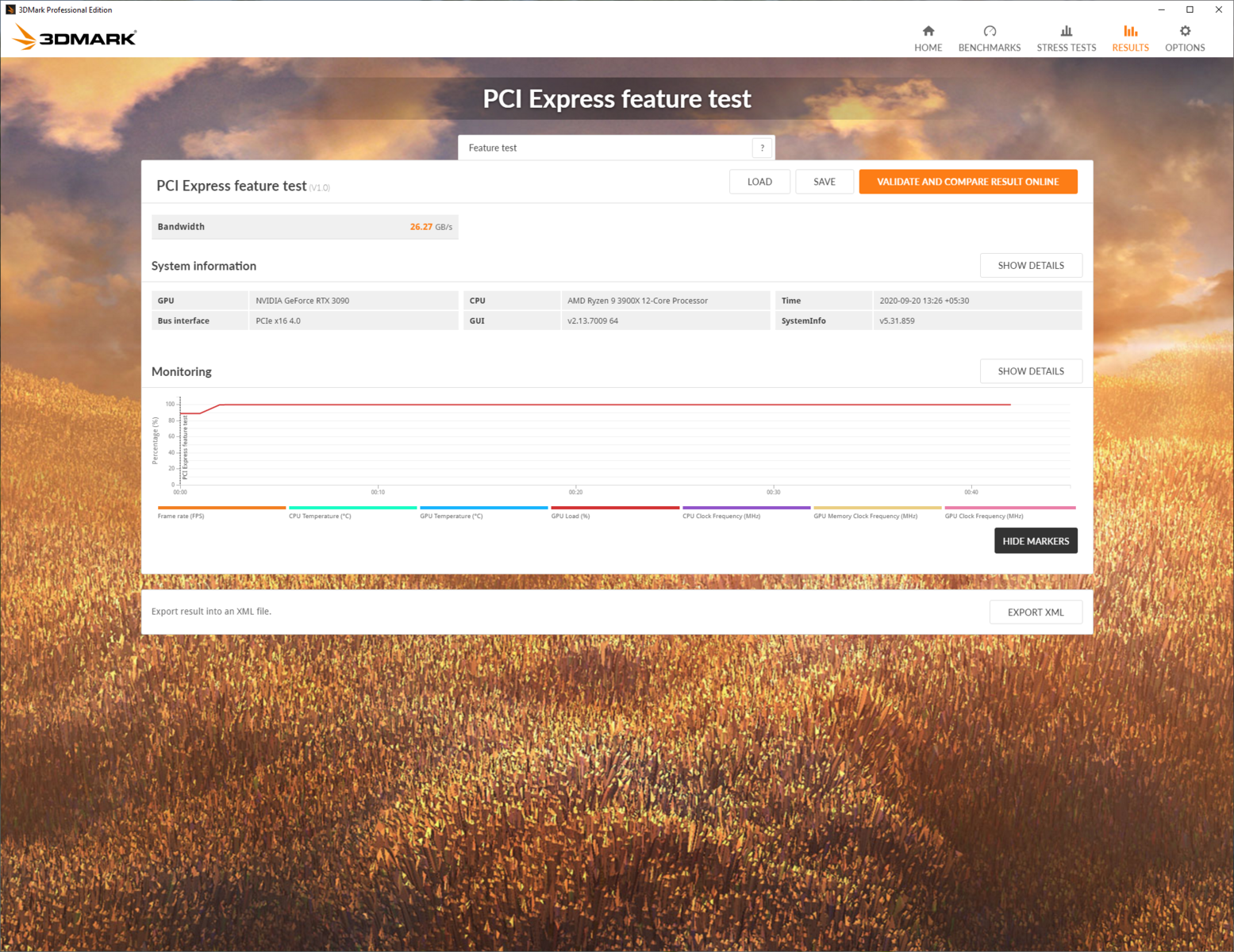Image resolution: width=1234 pixels, height=952 pixels.
Task: Select the CPU name AMD Ryzen 9 3900X
Action: (x=637, y=301)
